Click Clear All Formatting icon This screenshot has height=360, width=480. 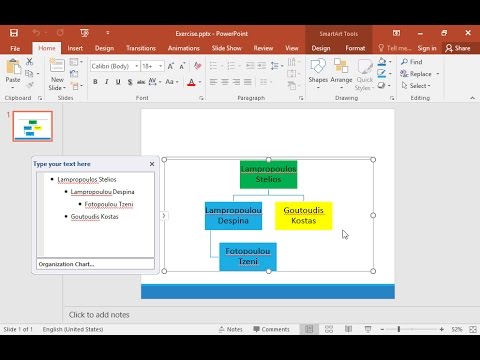point(198,66)
